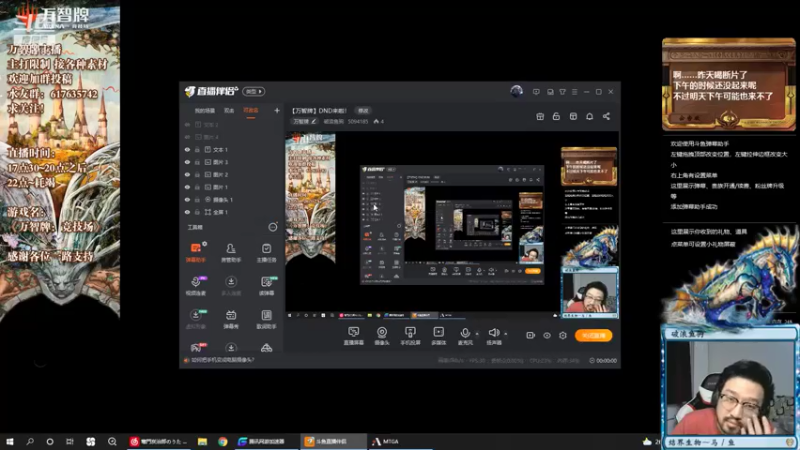Click the edit pencil beside 万智牌 category
The height and width of the screenshot is (450, 800).
coord(314,121)
